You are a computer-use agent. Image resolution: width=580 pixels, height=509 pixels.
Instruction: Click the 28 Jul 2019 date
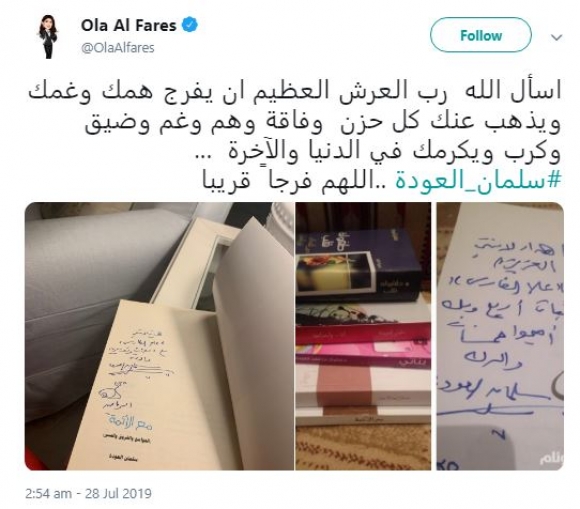(118, 493)
